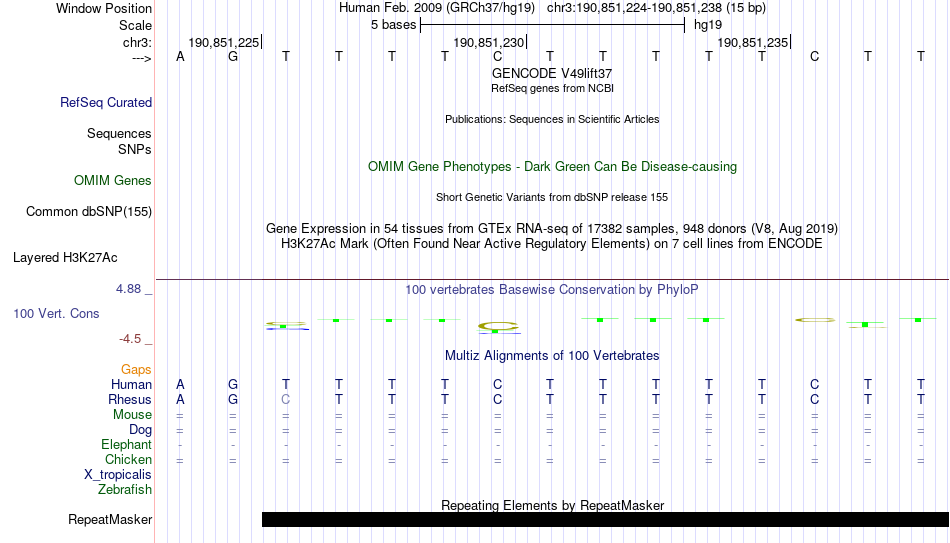950x543 pixels.
Task: Select the X_tropicalis species row label
Action: tap(118, 475)
